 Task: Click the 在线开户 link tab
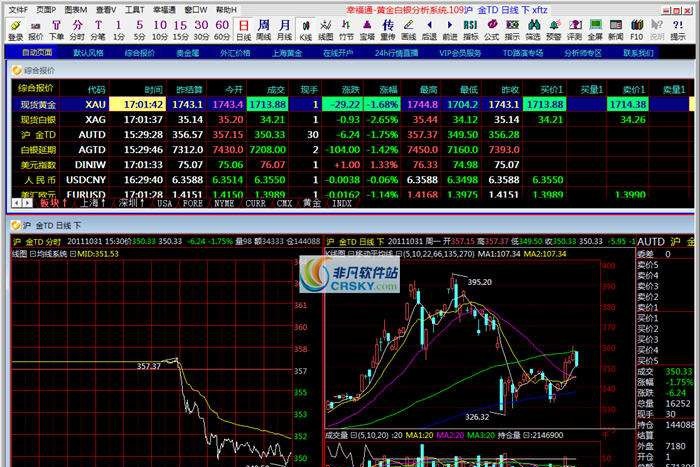pyautogui.click(x=338, y=53)
